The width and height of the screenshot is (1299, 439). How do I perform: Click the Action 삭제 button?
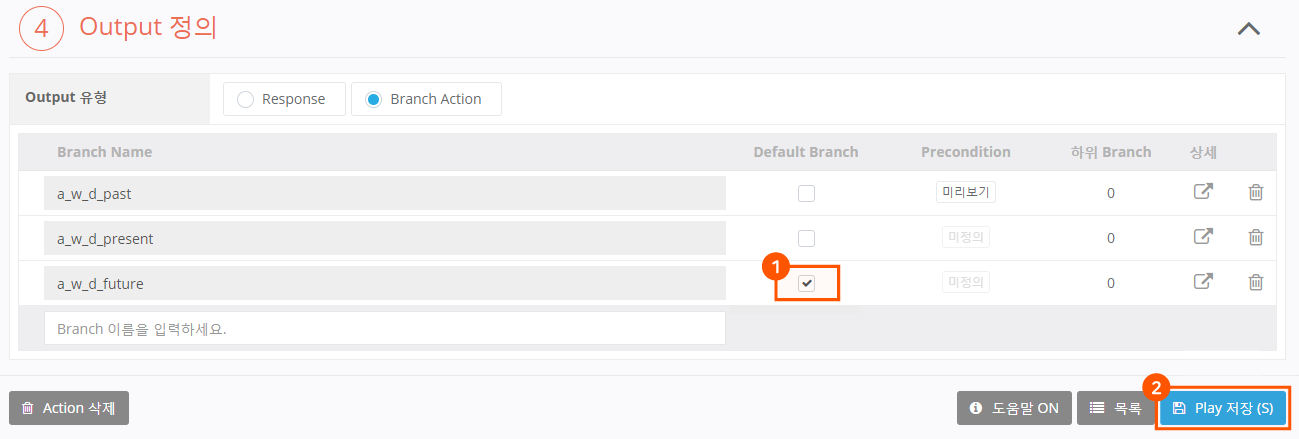(69, 408)
